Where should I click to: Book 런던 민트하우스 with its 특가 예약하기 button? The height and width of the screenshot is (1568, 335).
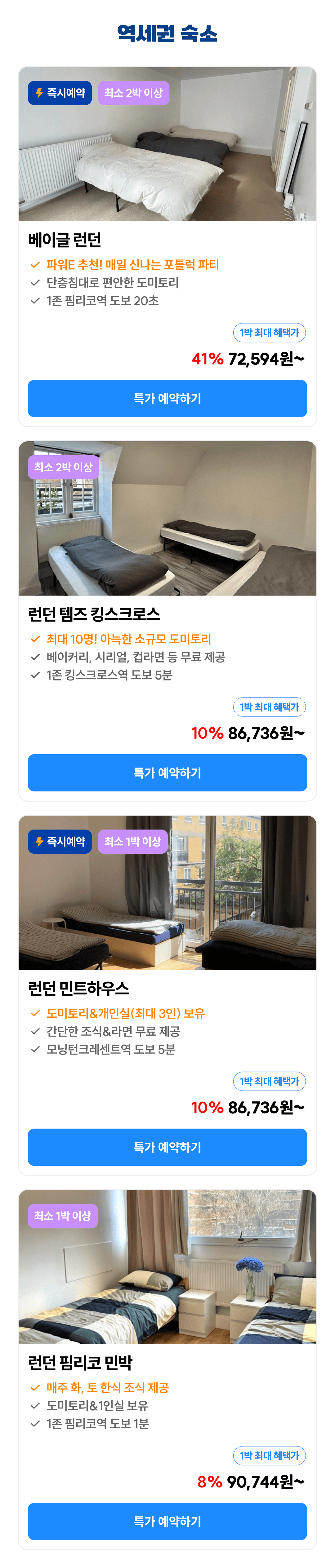(167, 1147)
